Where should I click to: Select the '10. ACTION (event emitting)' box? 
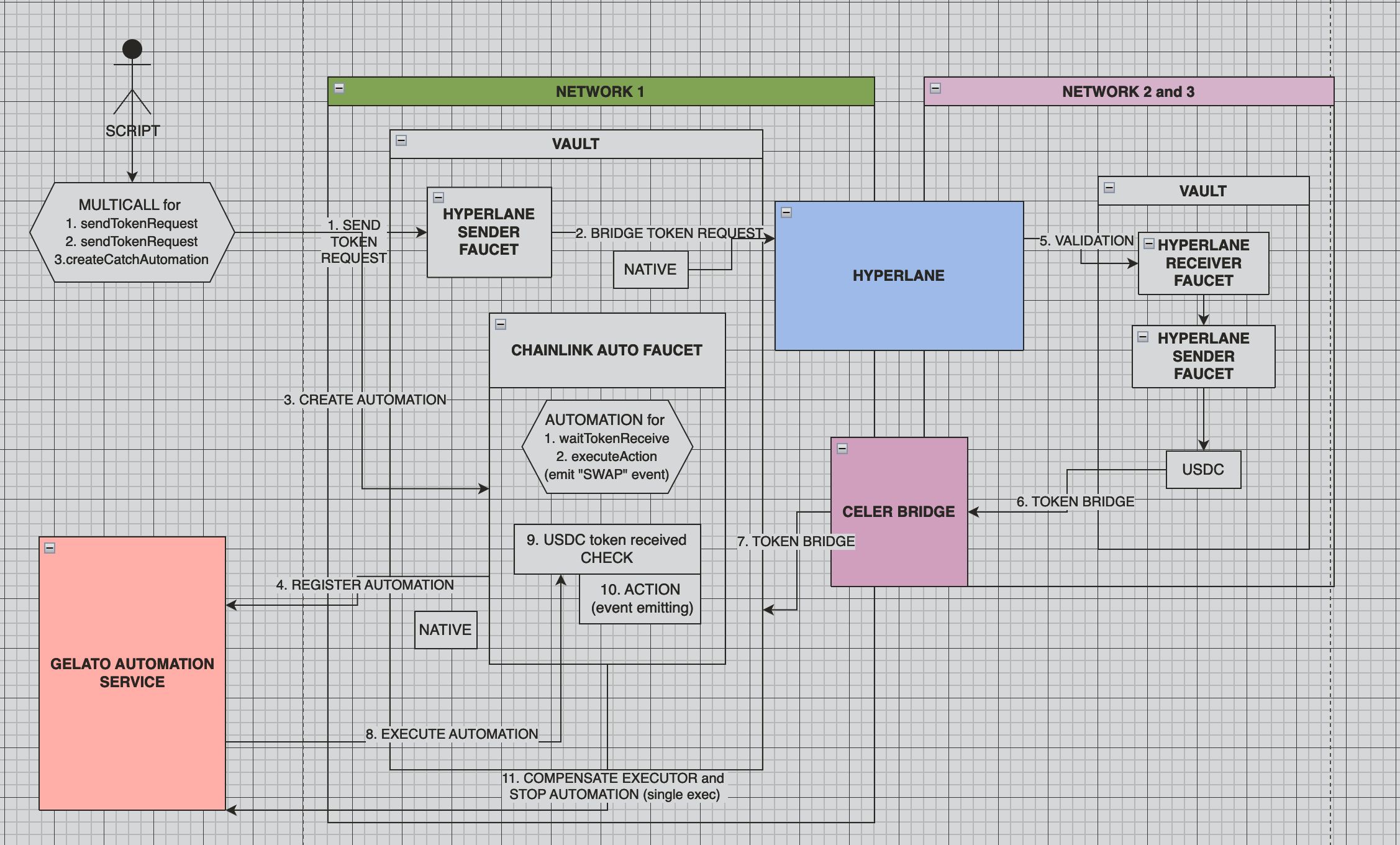tap(640, 599)
